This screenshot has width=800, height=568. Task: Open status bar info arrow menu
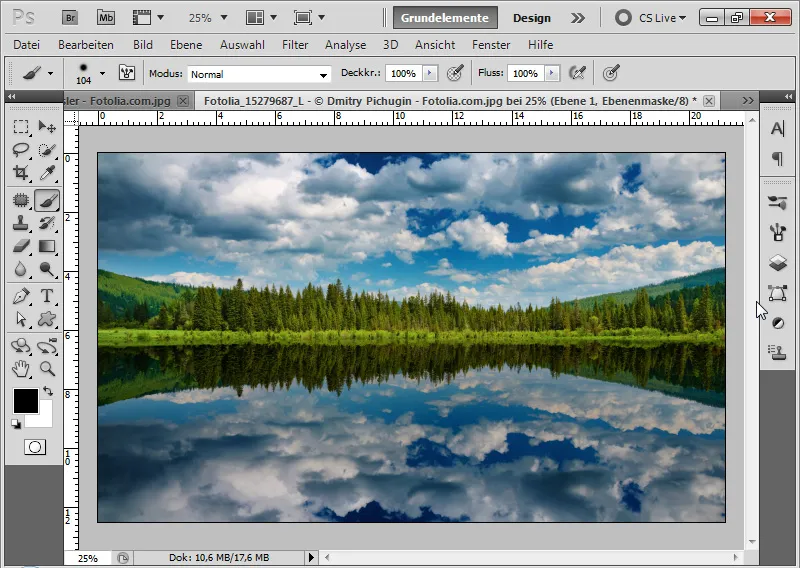311,557
